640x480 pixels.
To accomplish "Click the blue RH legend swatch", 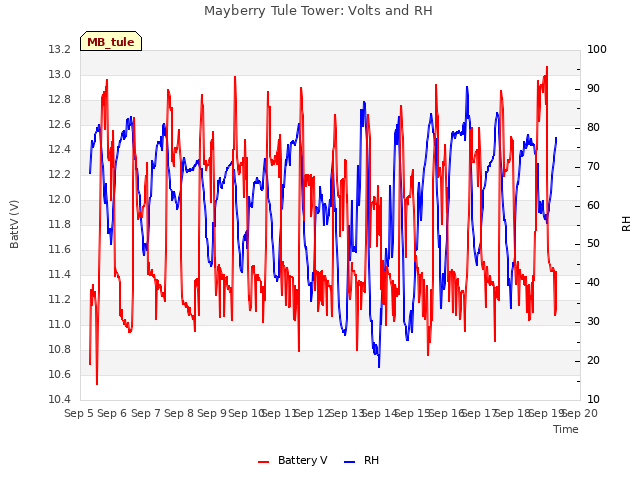I will (x=350, y=462).
